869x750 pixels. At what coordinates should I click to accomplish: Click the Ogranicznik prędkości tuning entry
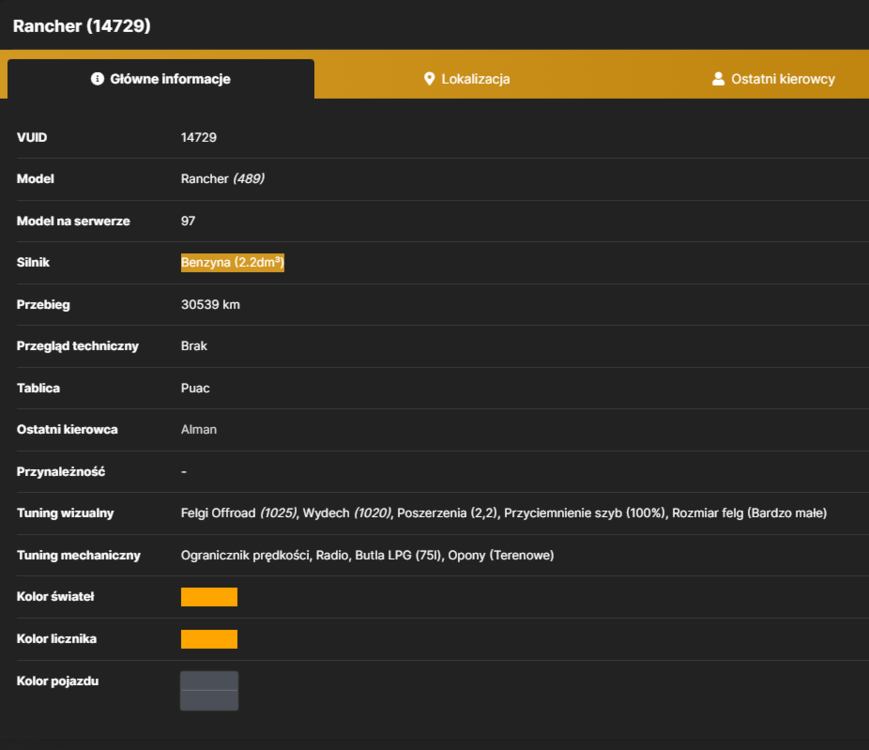(x=245, y=555)
